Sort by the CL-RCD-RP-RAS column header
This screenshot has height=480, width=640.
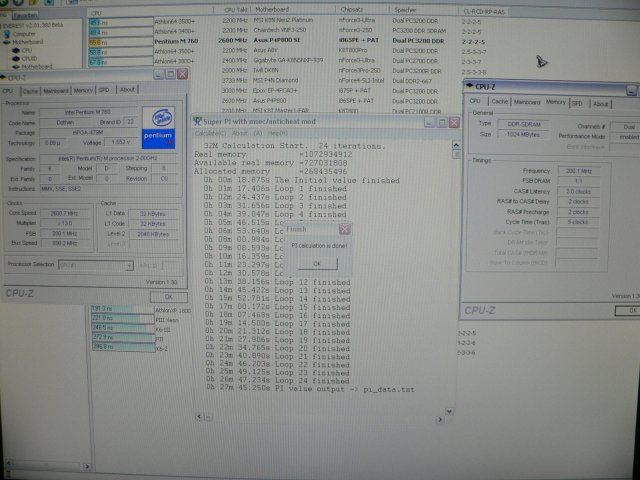pyautogui.click(x=484, y=12)
